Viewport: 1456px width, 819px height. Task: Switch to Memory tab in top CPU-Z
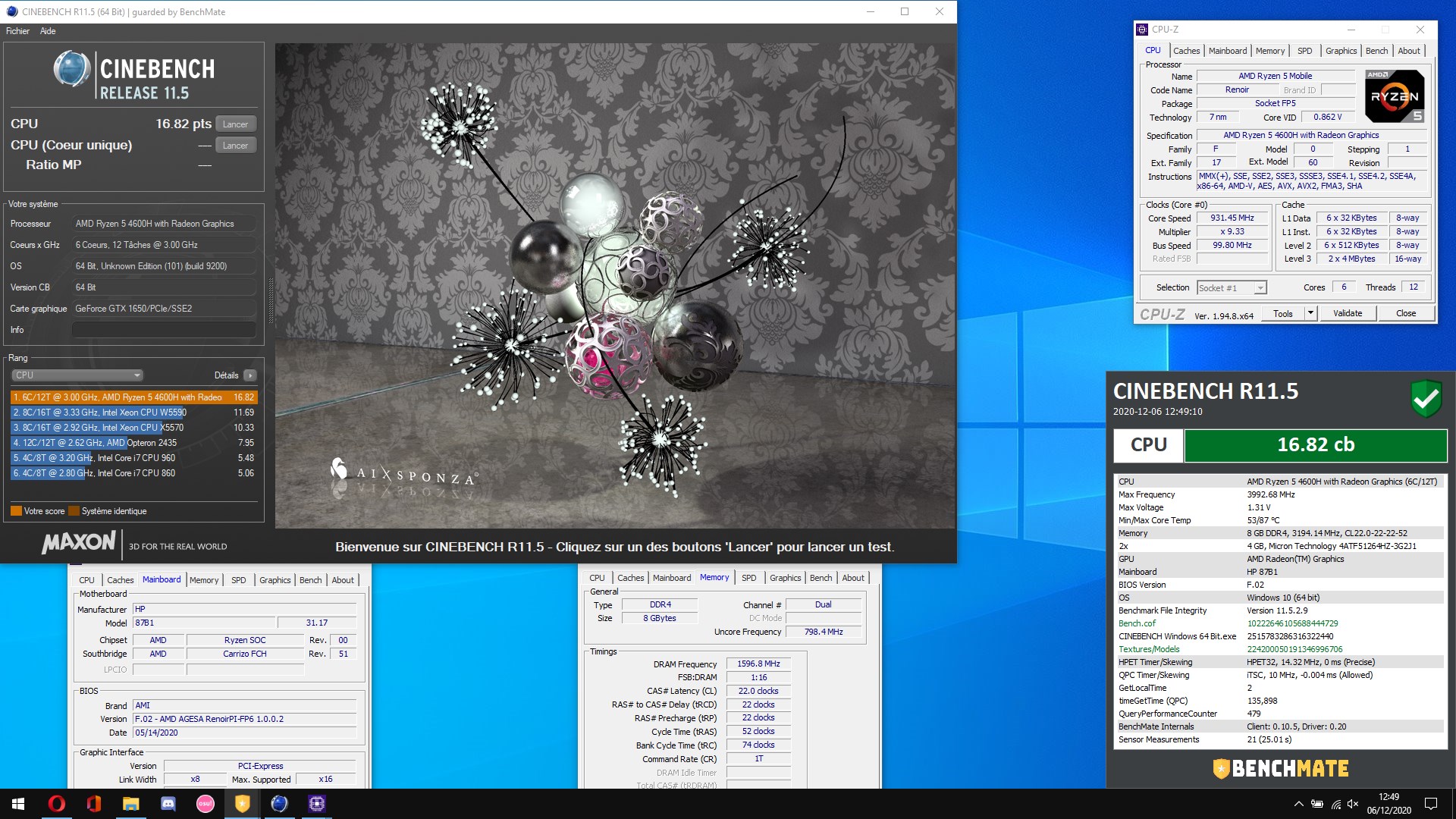point(1270,51)
